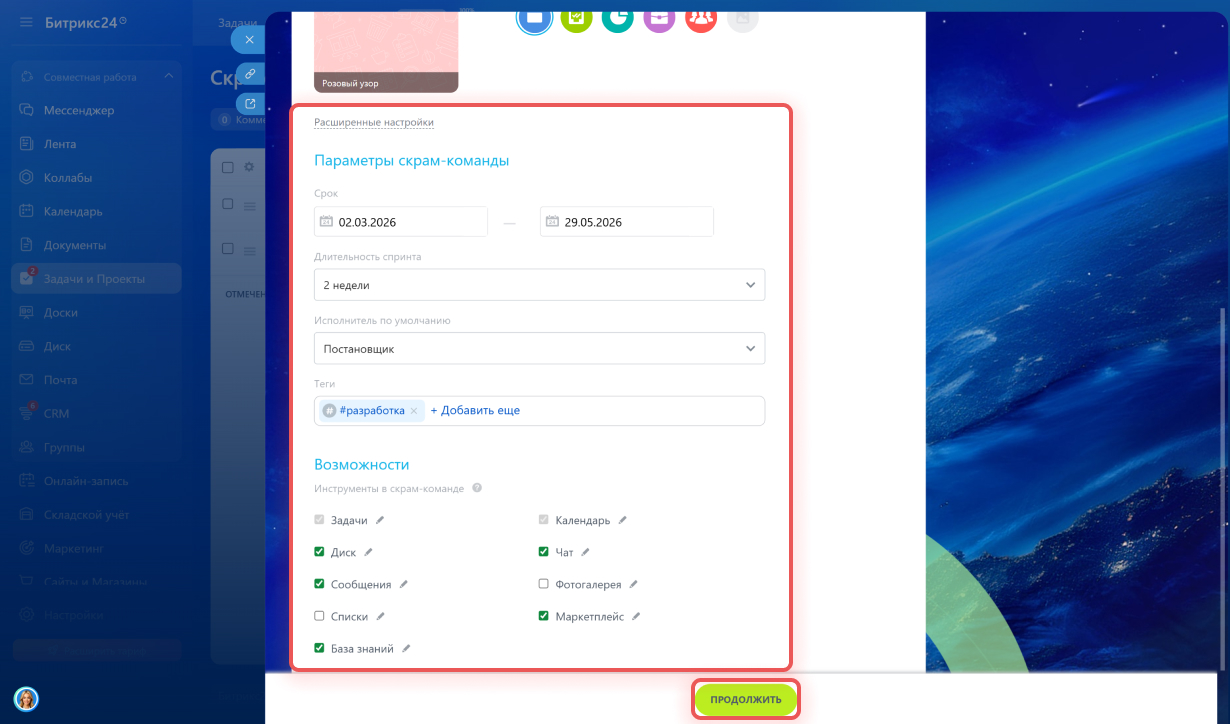Click the help question mark near Инструменты в скрам-команде
Image resolution: width=1230 pixels, height=724 pixels.
pos(477,488)
